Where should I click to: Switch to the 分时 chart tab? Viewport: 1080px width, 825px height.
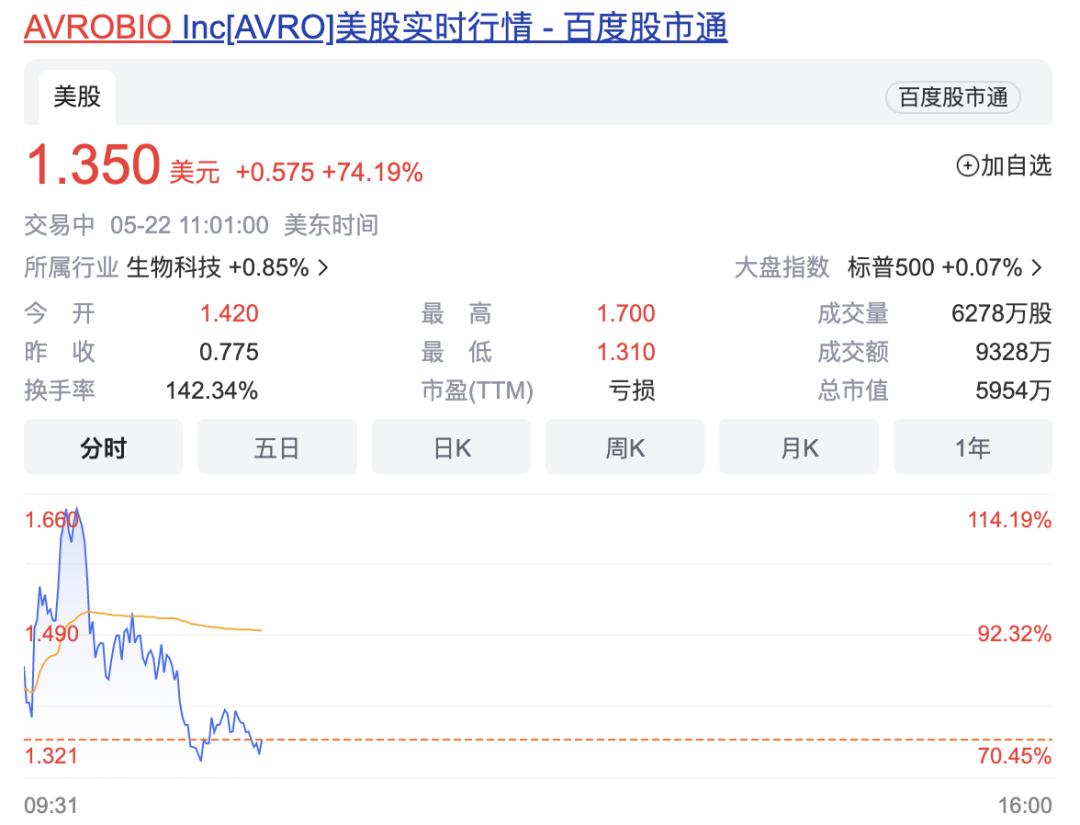click(103, 447)
